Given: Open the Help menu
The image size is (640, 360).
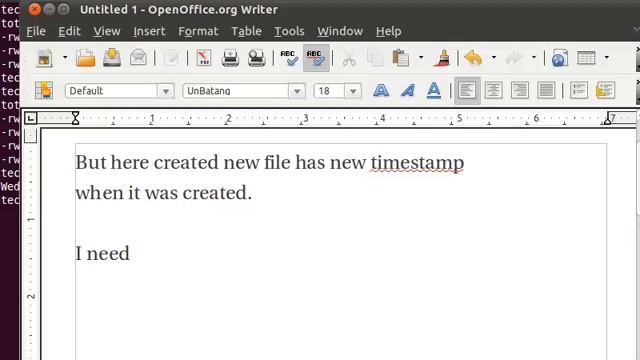Looking at the screenshot, I should (388, 31).
